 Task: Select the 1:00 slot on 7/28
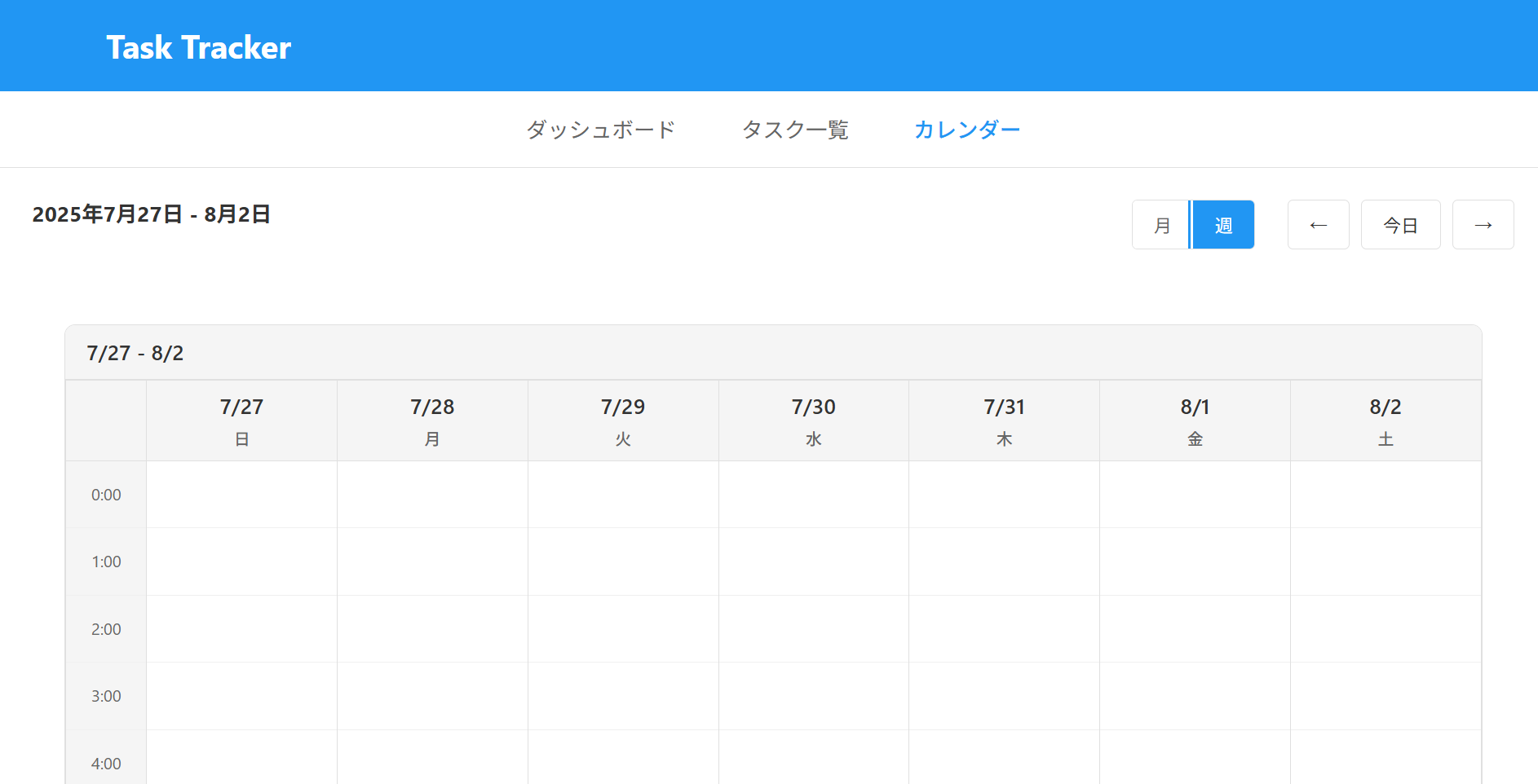(432, 562)
